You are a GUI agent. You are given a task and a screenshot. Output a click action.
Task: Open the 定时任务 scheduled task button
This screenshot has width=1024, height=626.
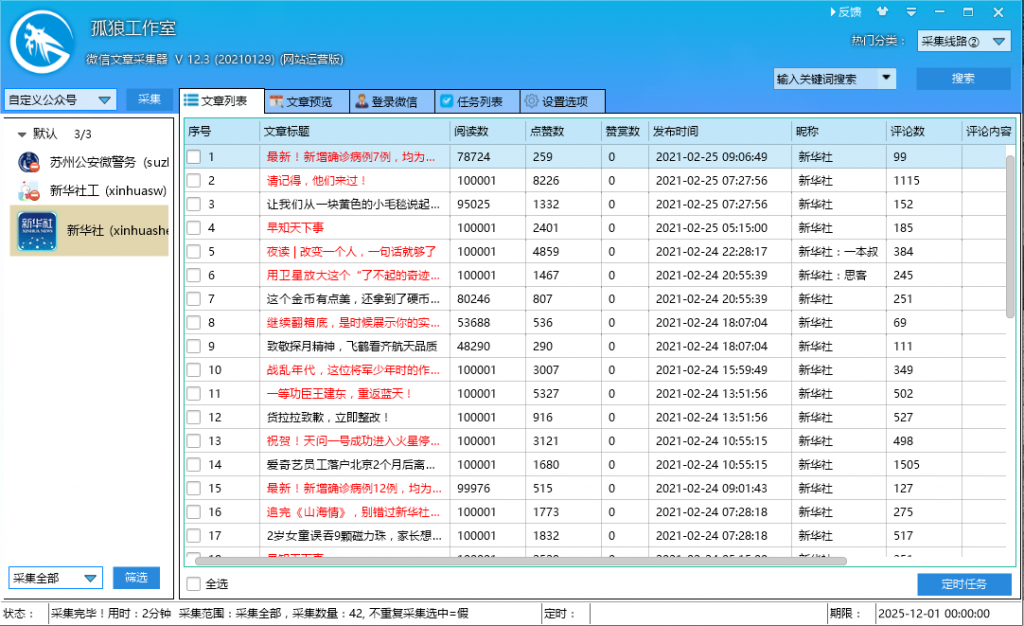(x=964, y=584)
